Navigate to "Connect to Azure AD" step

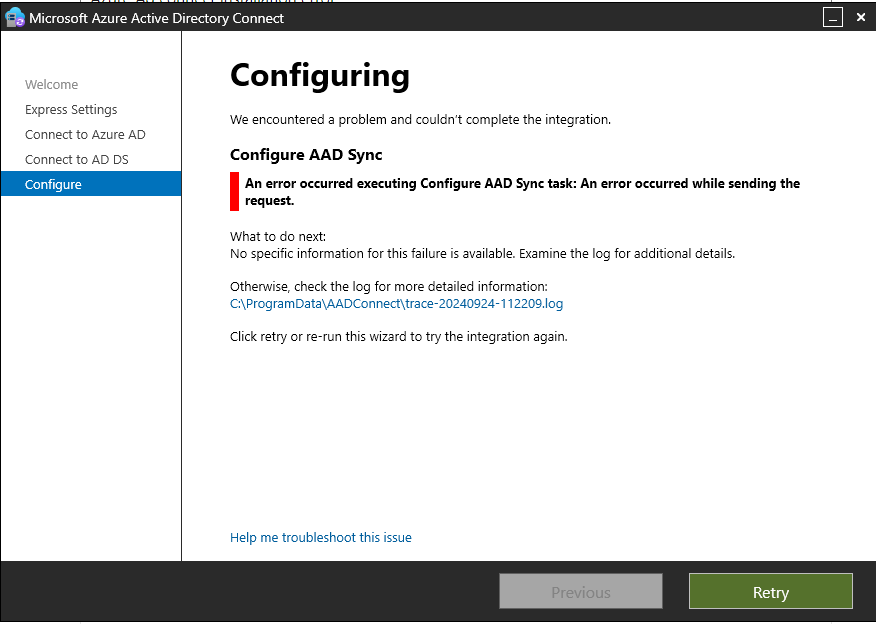[85, 134]
